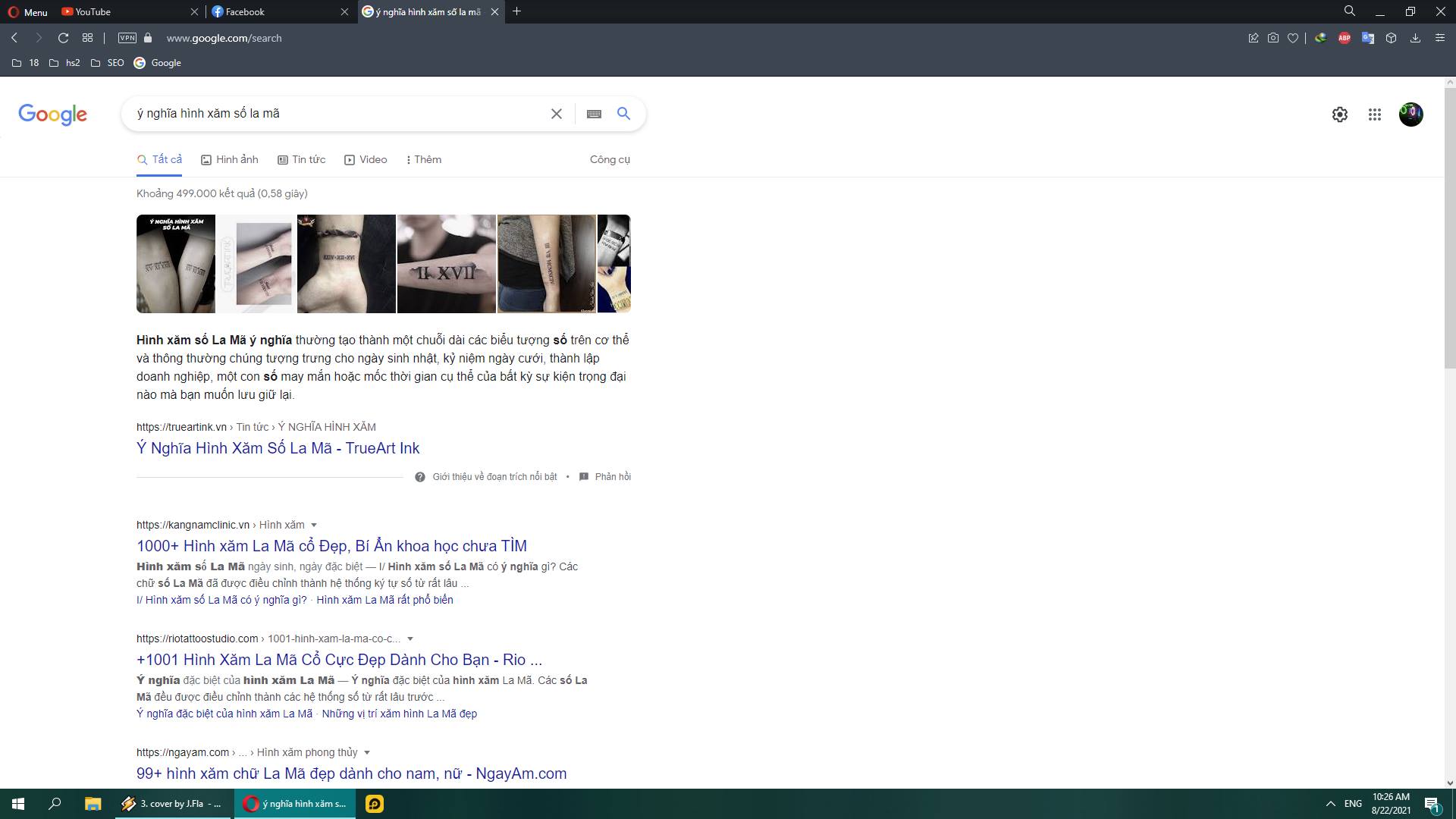Open the neck roman numeral tattoo thumbnail
1456x819 pixels.
(x=347, y=264)
